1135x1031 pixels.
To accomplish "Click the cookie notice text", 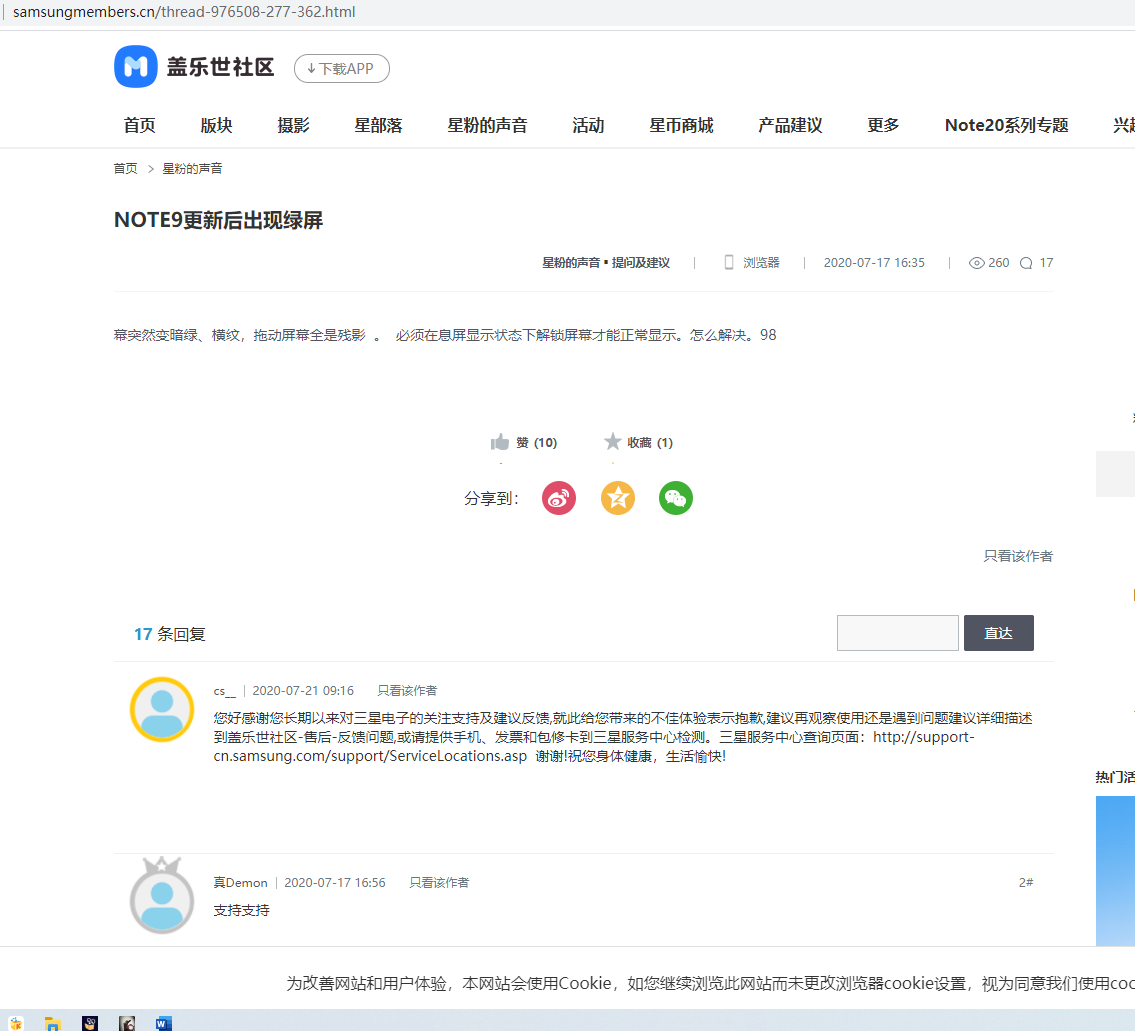I will (x=710, y=983).
